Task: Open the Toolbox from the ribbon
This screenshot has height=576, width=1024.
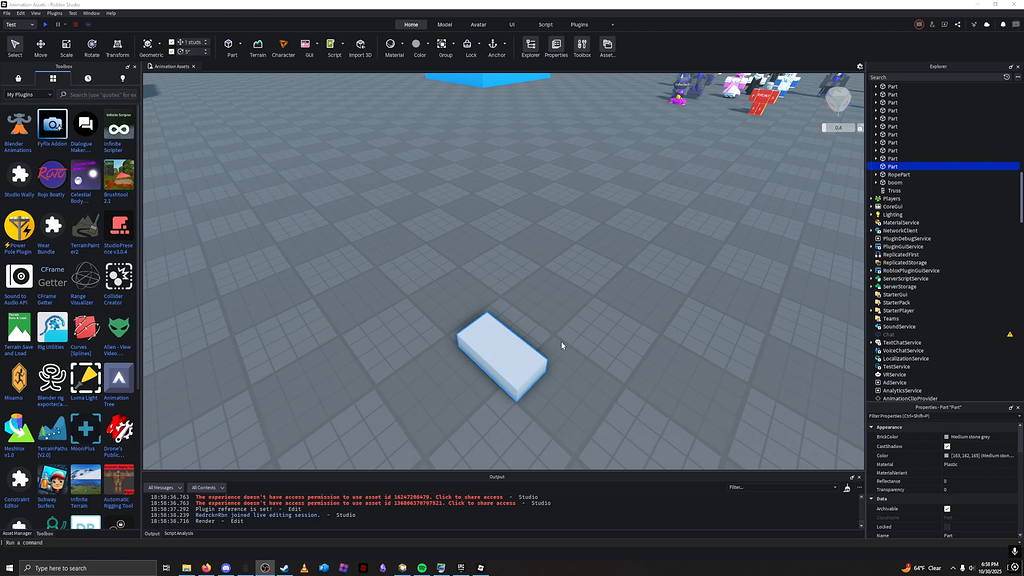Action: tap(582, 47)
